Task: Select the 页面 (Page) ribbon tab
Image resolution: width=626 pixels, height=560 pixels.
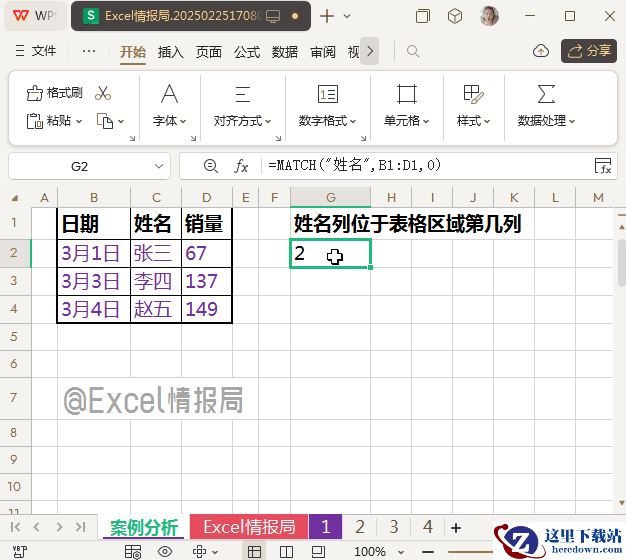Action: (x=209, y=52)
